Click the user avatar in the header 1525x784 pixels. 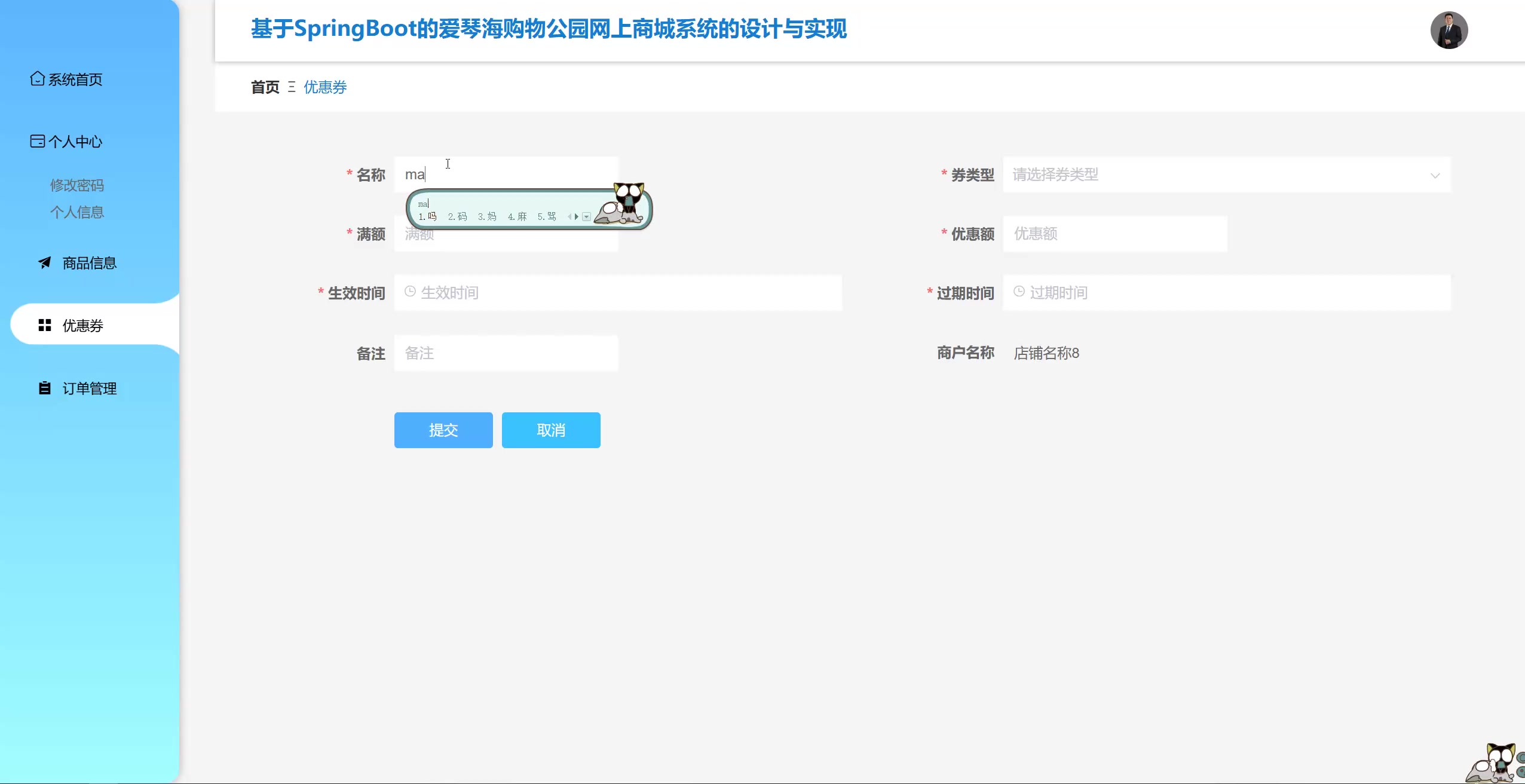click(x=1449, y=30)
